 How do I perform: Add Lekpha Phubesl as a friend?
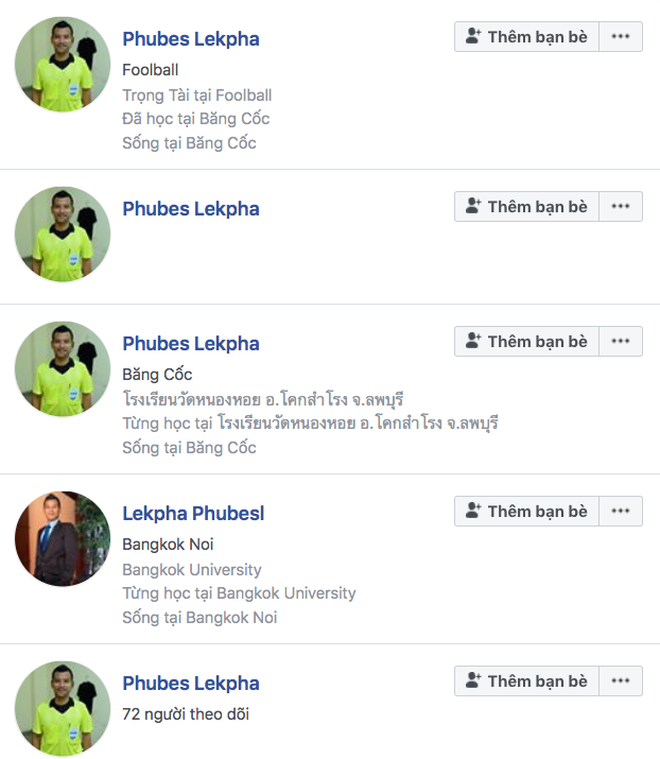[526, 511]
